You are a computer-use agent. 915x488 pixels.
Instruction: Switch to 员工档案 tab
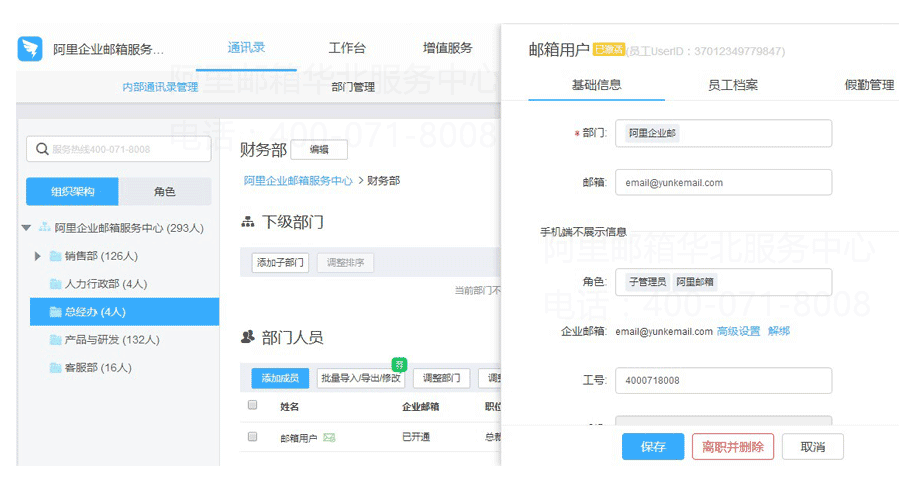point(733,85)
